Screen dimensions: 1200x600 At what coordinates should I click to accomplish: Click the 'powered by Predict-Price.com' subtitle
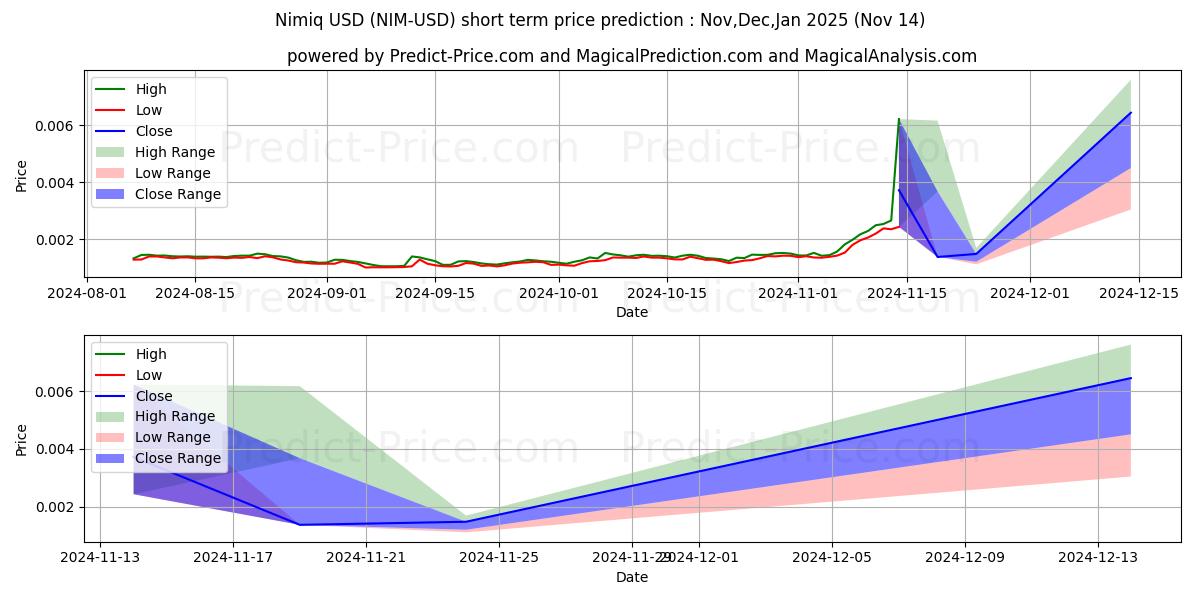coord(631,56)
